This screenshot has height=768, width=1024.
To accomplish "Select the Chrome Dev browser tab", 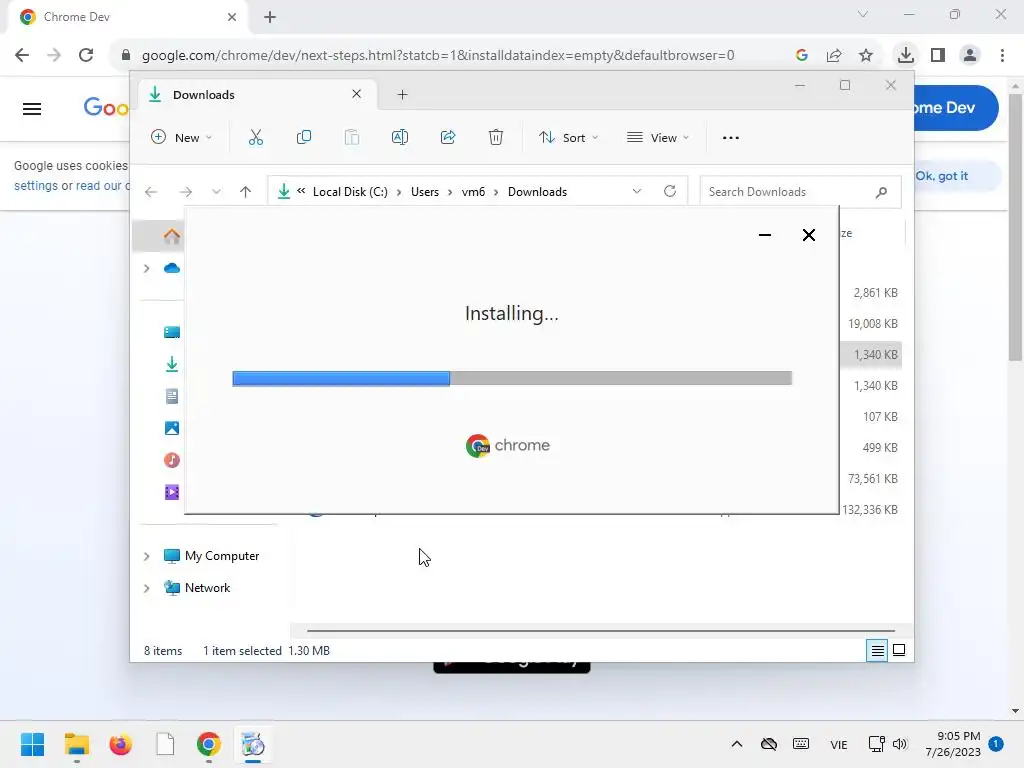I will tap(127, 17).
